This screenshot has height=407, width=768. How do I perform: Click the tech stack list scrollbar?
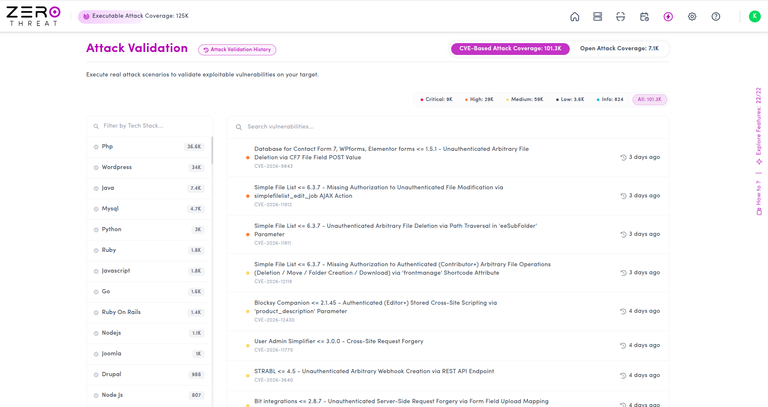212,150
